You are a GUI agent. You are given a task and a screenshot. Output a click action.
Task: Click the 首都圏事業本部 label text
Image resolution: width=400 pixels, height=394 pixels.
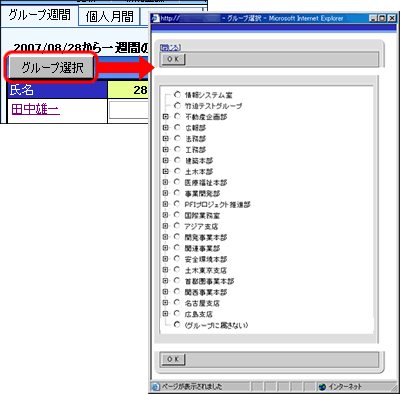(209, 281)
